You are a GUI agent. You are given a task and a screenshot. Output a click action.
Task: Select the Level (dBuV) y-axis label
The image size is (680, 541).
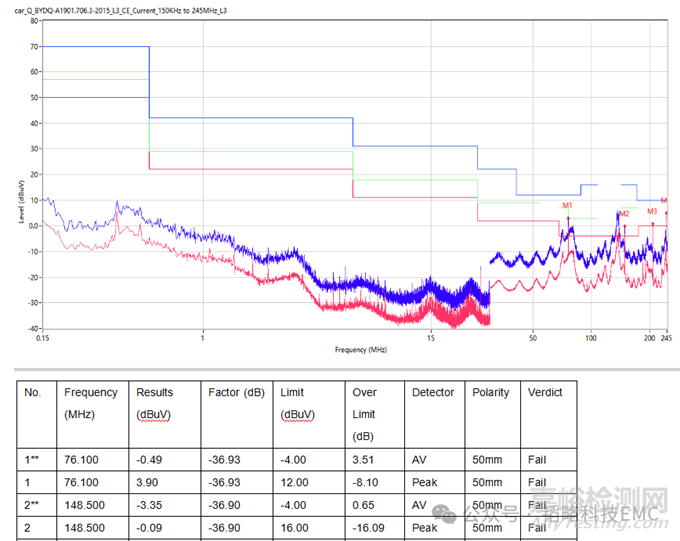(21, 200)
